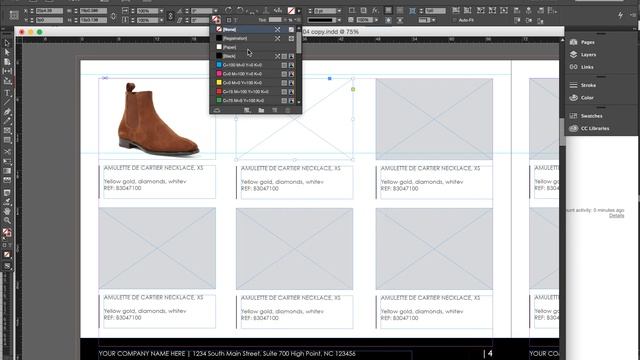Open the rotation angle dropdown
This screenshot has width=640, height=360.
click(216, 11)
